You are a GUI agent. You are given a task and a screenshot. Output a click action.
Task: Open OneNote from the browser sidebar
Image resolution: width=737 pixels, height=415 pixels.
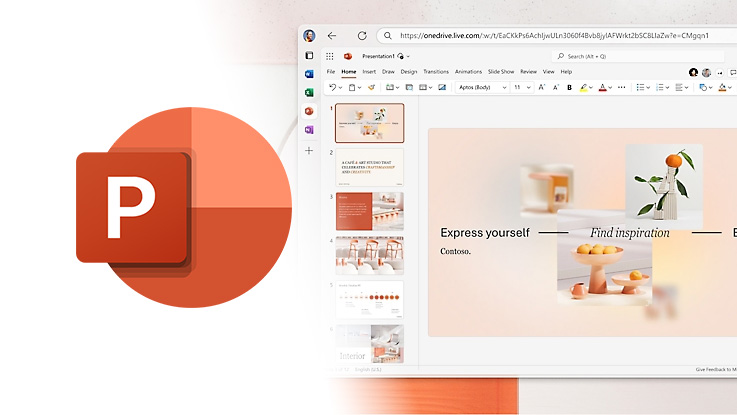click(x=309, y=130)
